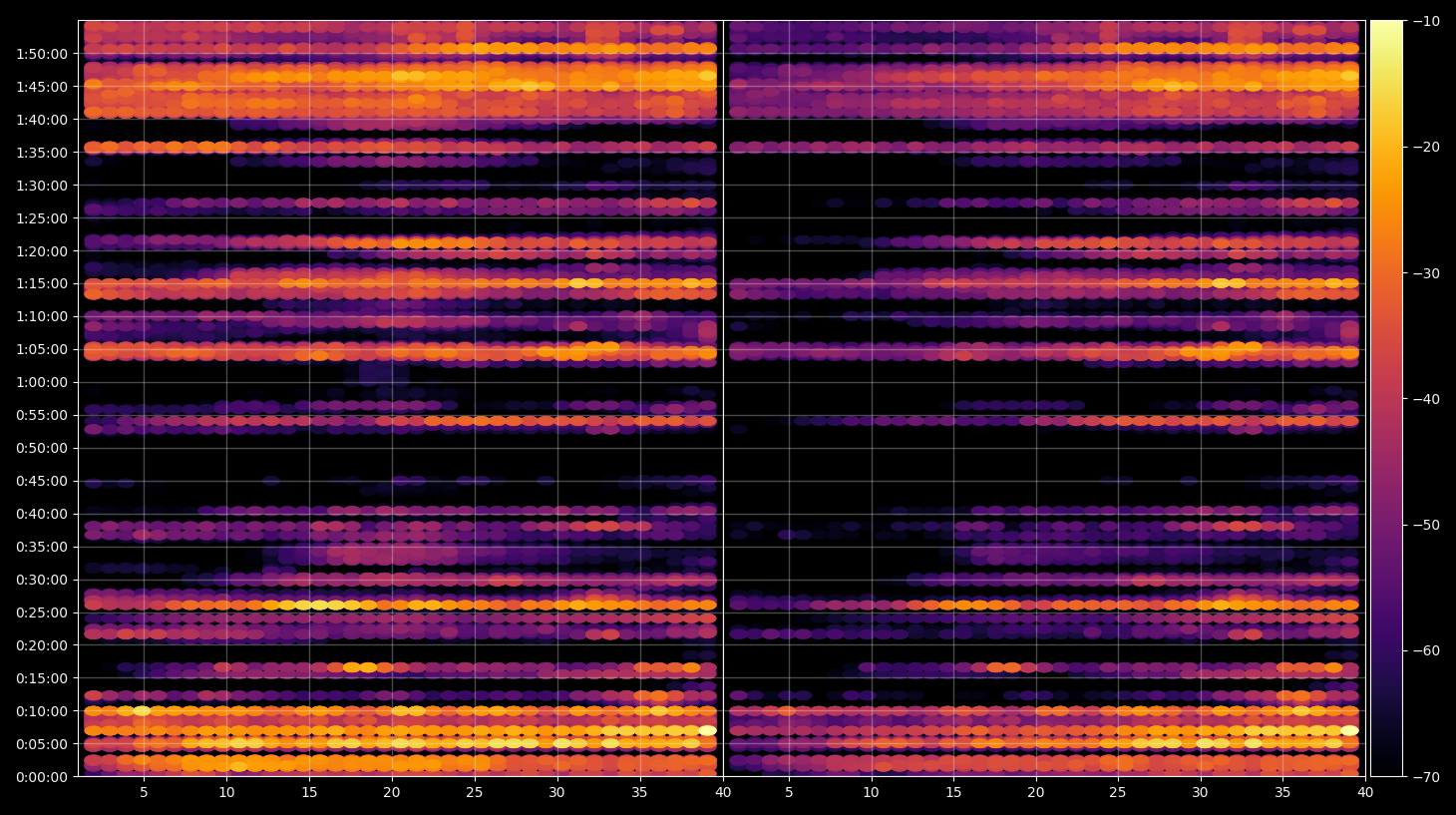Select x-axis label 30 under the right heatmap
1456x815 pixels.
click(1200, 793)
